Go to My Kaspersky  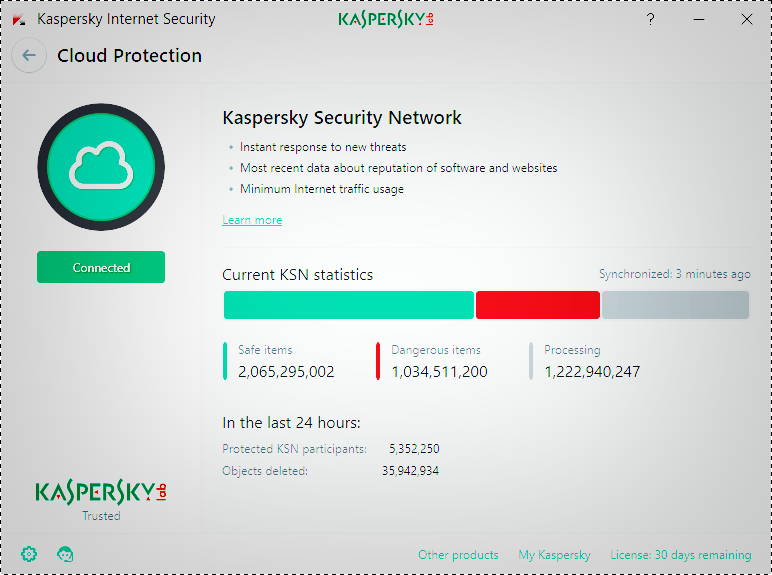(x=554, y=555)
